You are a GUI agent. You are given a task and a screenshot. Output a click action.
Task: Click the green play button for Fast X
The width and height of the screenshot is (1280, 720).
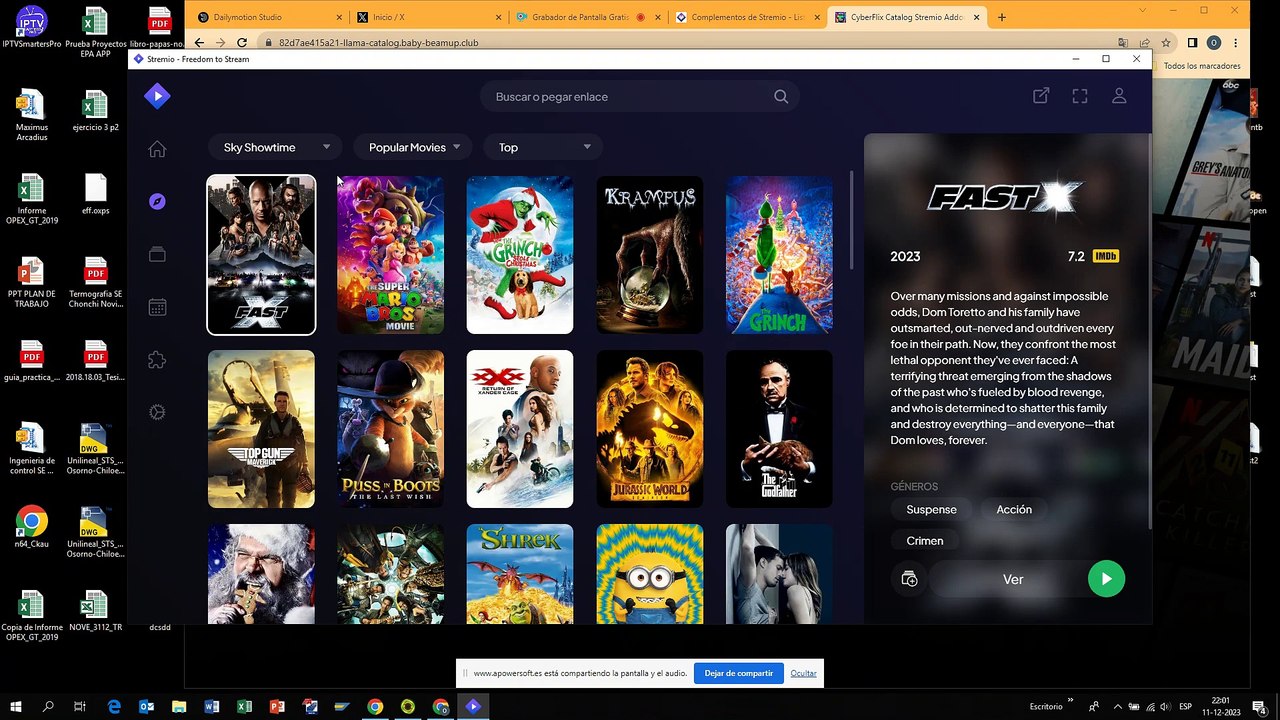pyautogui.click(x=1106, y=579)
